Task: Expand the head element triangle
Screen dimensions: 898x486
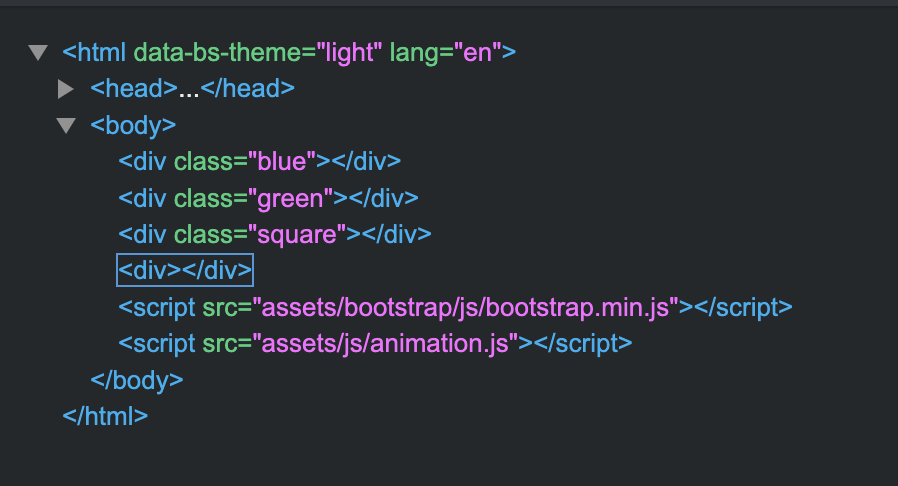Action: coord(66,89)
